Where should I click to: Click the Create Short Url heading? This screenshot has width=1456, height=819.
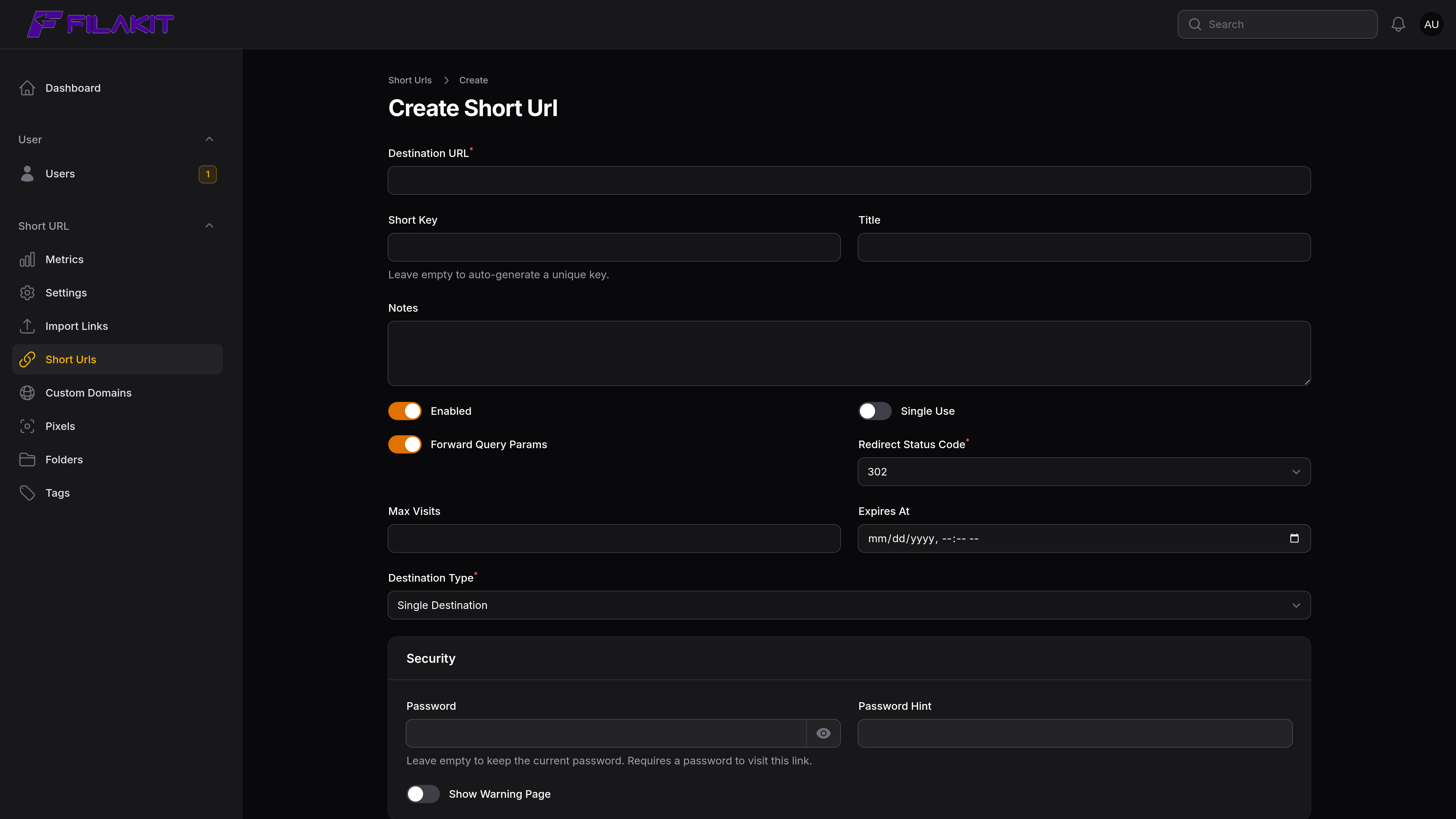(x=473, y=108)
